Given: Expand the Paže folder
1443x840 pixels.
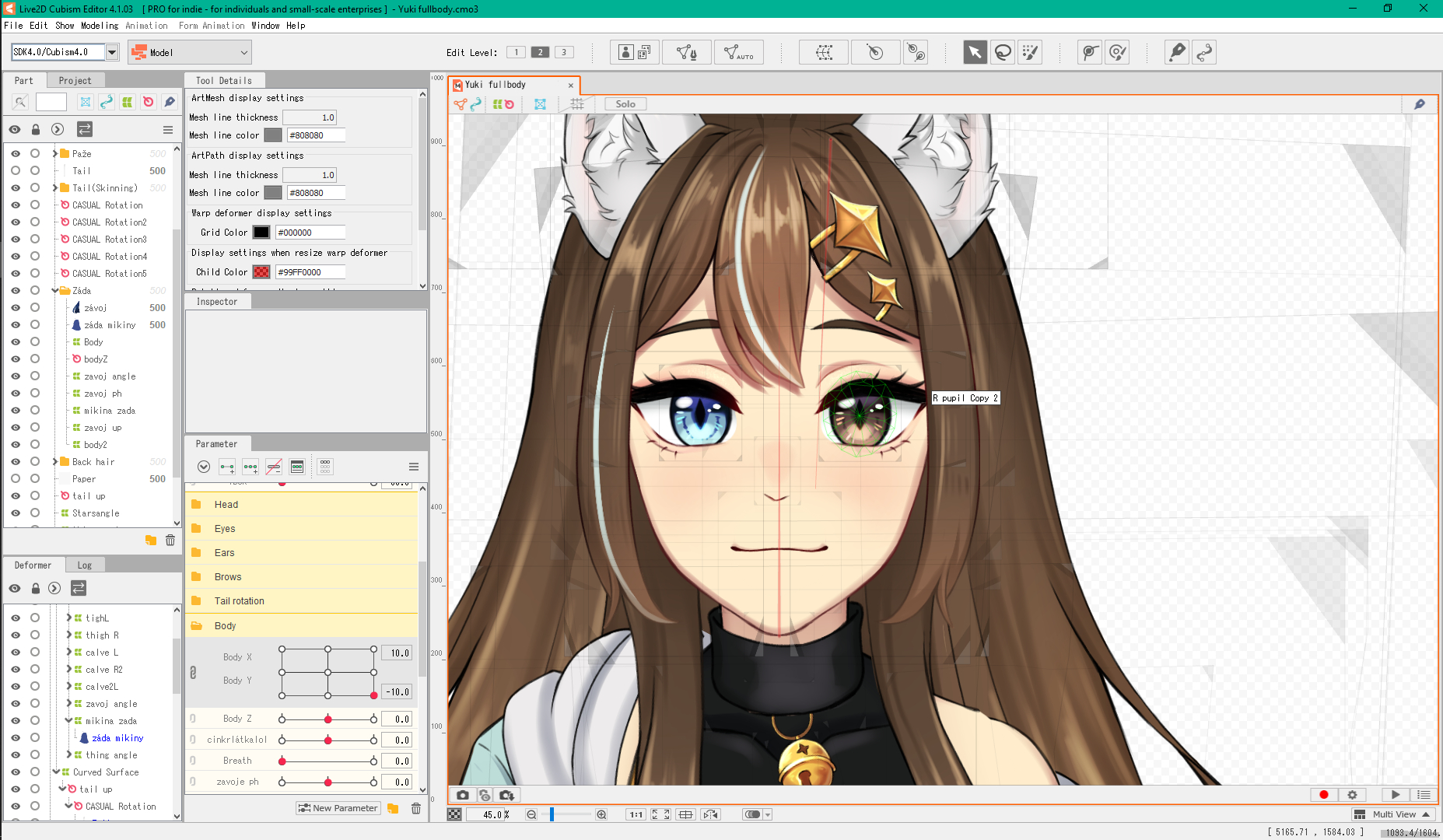Looking at the screenshot, I should [x=54, y=154].
